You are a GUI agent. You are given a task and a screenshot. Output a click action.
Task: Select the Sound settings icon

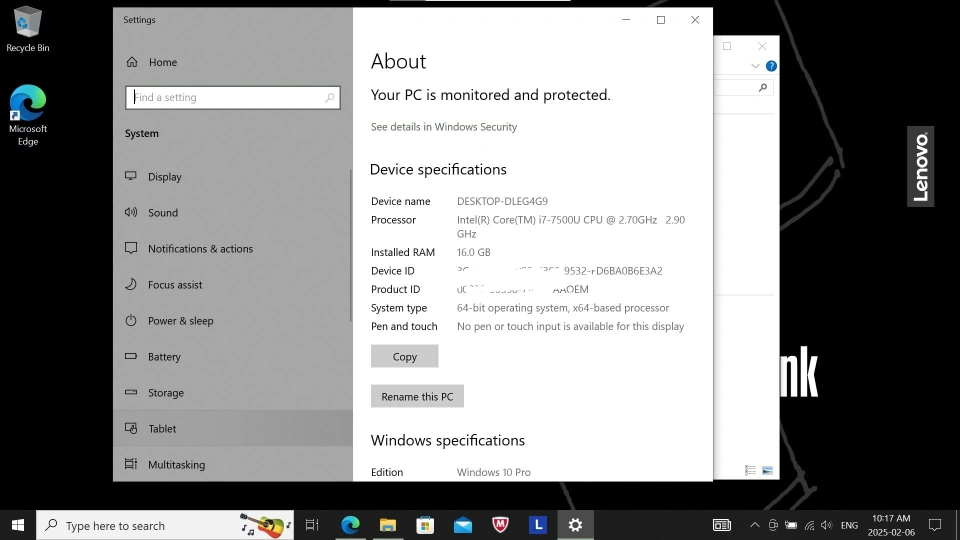point(131,213)
